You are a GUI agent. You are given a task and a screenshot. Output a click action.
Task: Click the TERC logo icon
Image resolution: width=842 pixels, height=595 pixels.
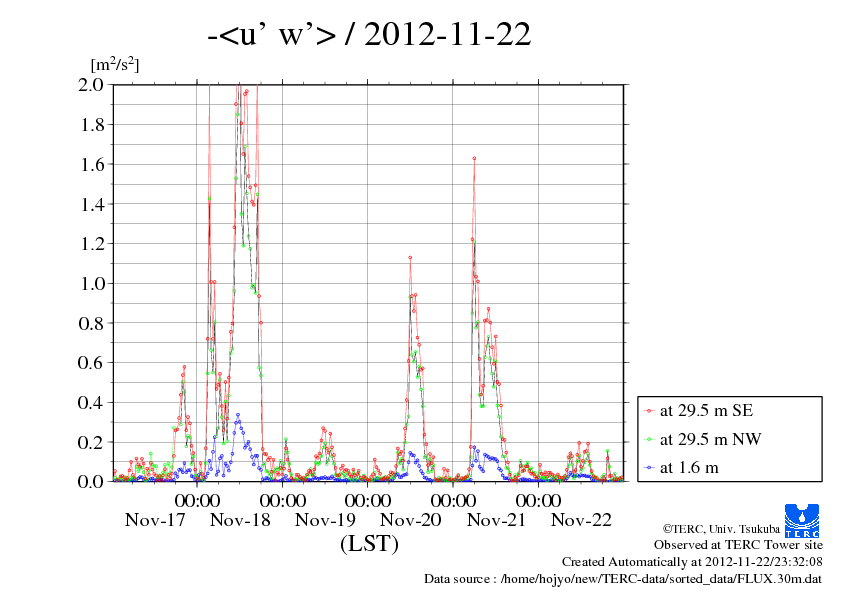[x=802, y=520]
